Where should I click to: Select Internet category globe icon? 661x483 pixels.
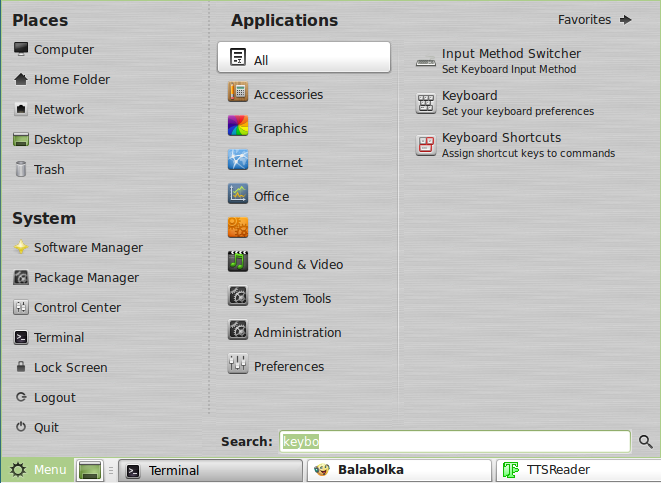(238, 160)
